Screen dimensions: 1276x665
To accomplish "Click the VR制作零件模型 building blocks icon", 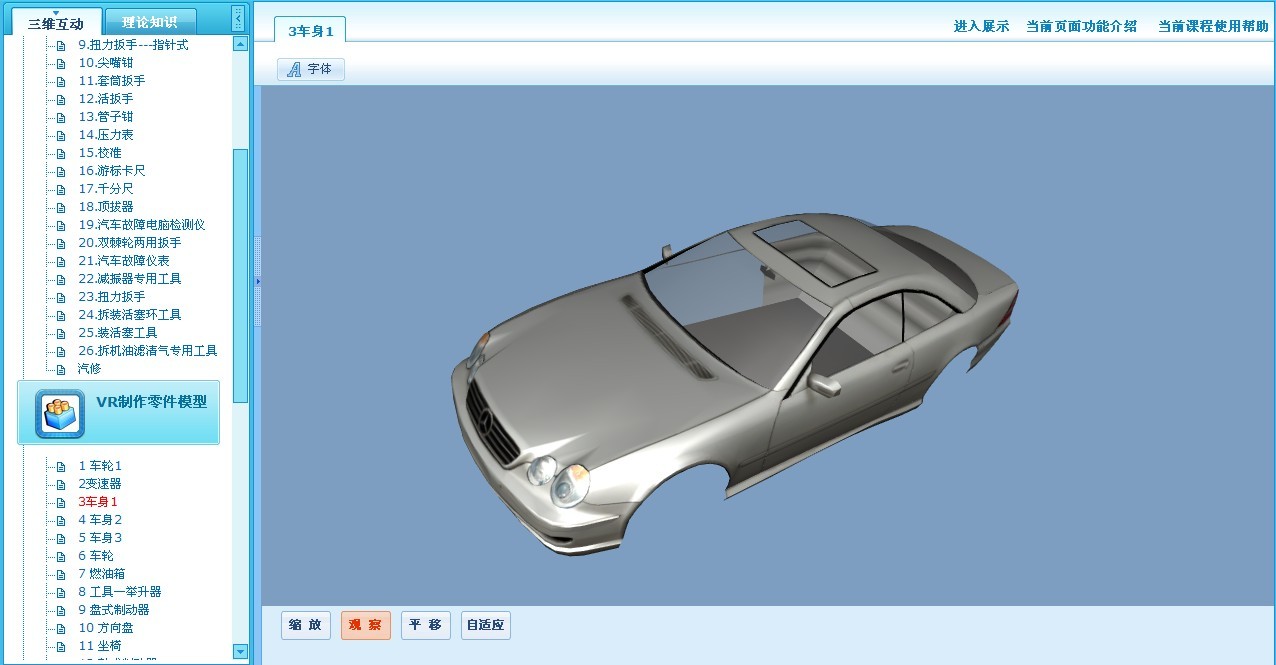I will (x=59, y=413).
